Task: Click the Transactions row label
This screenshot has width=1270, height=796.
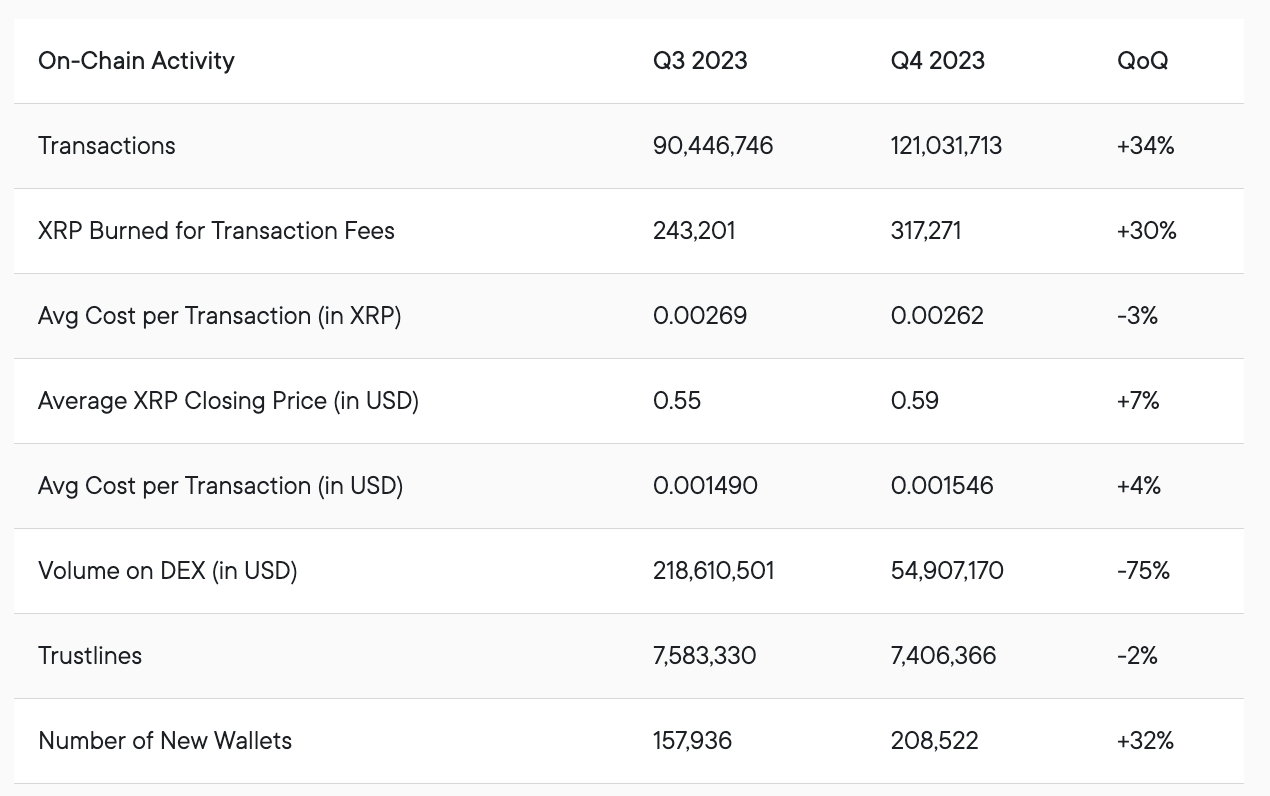Action: click(x=107, y=146)
